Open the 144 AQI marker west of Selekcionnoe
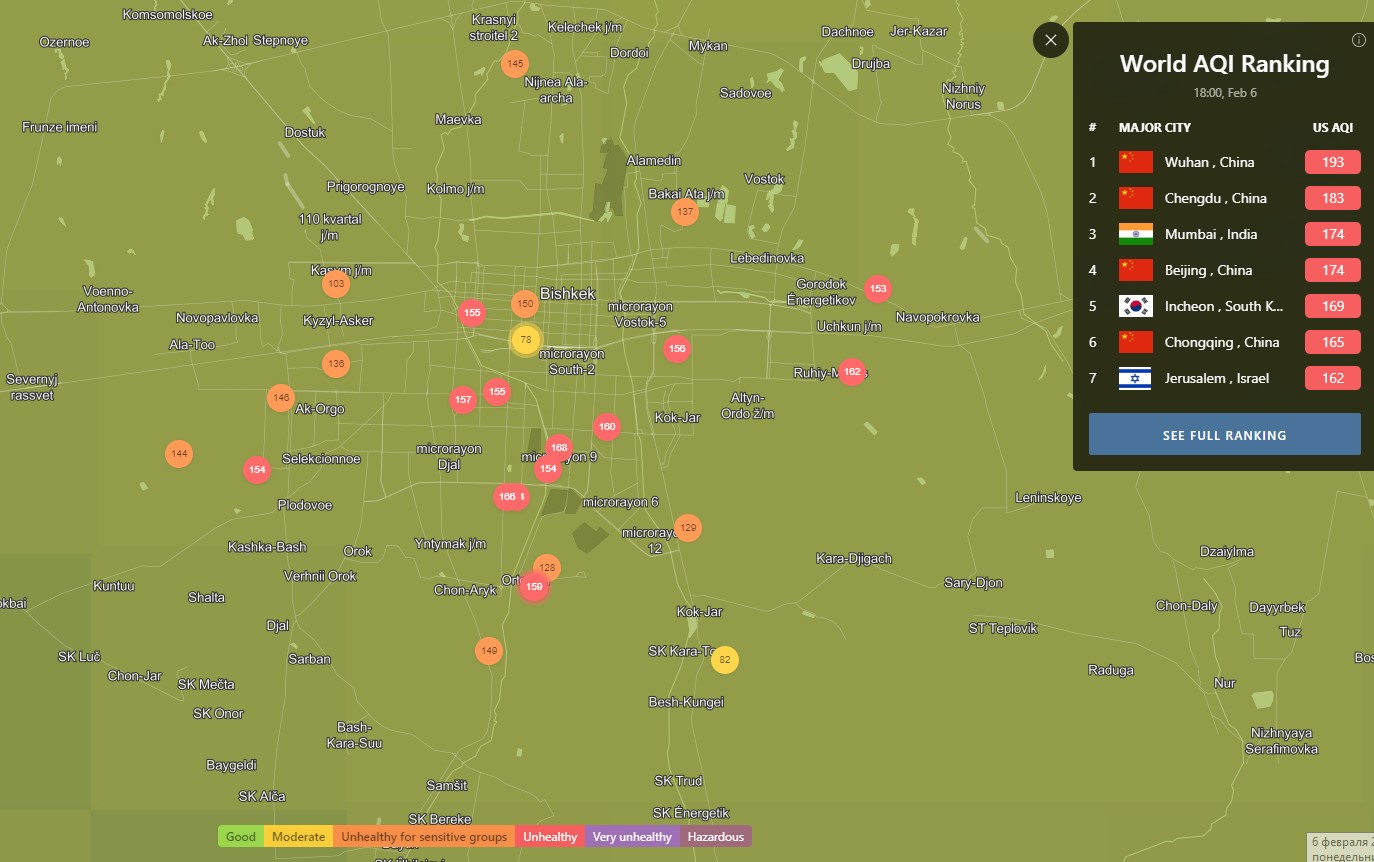The width and height of the screenshot is (1374, 862). (179, 454)
